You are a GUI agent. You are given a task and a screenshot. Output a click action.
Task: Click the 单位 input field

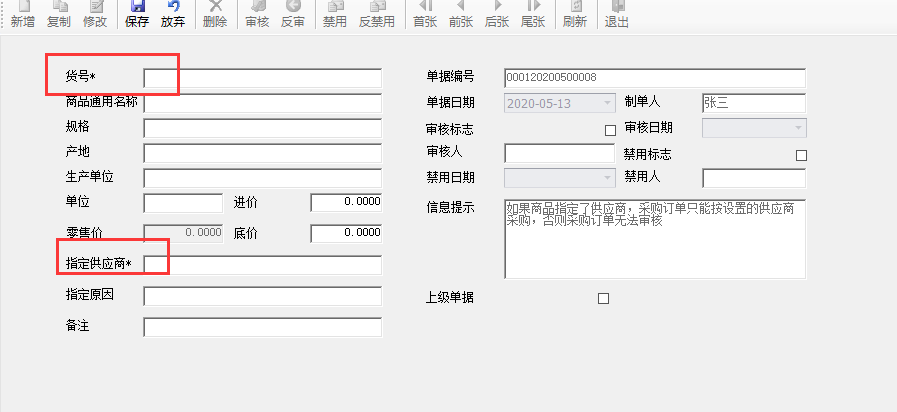[x=183, y=203]
